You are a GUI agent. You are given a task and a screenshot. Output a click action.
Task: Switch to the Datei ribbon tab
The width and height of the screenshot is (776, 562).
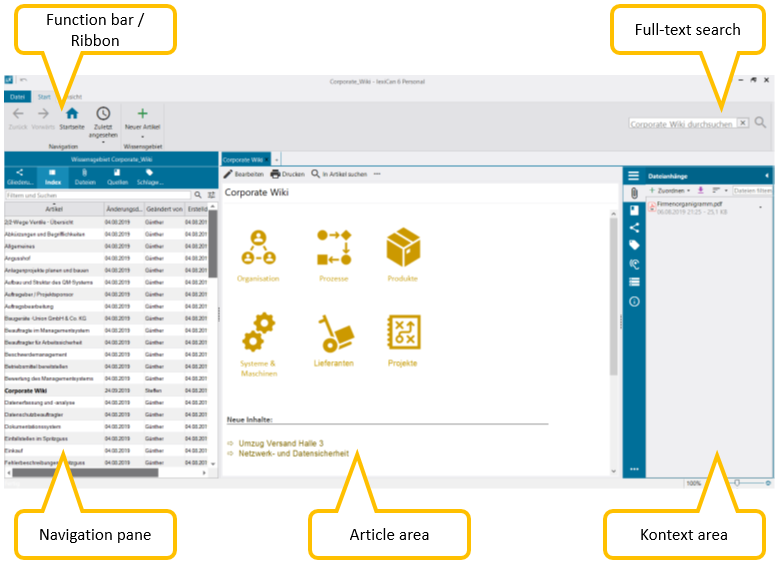click(17, 97)
